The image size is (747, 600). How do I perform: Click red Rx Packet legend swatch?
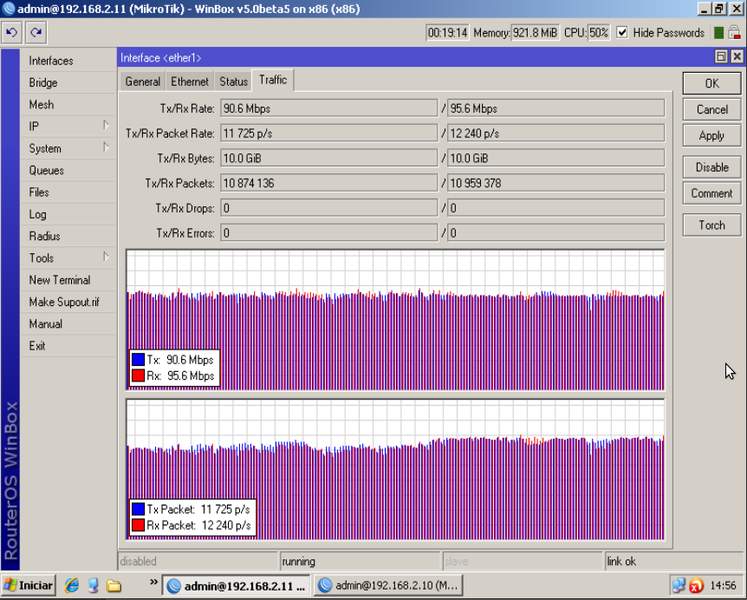tap(138, 525)
